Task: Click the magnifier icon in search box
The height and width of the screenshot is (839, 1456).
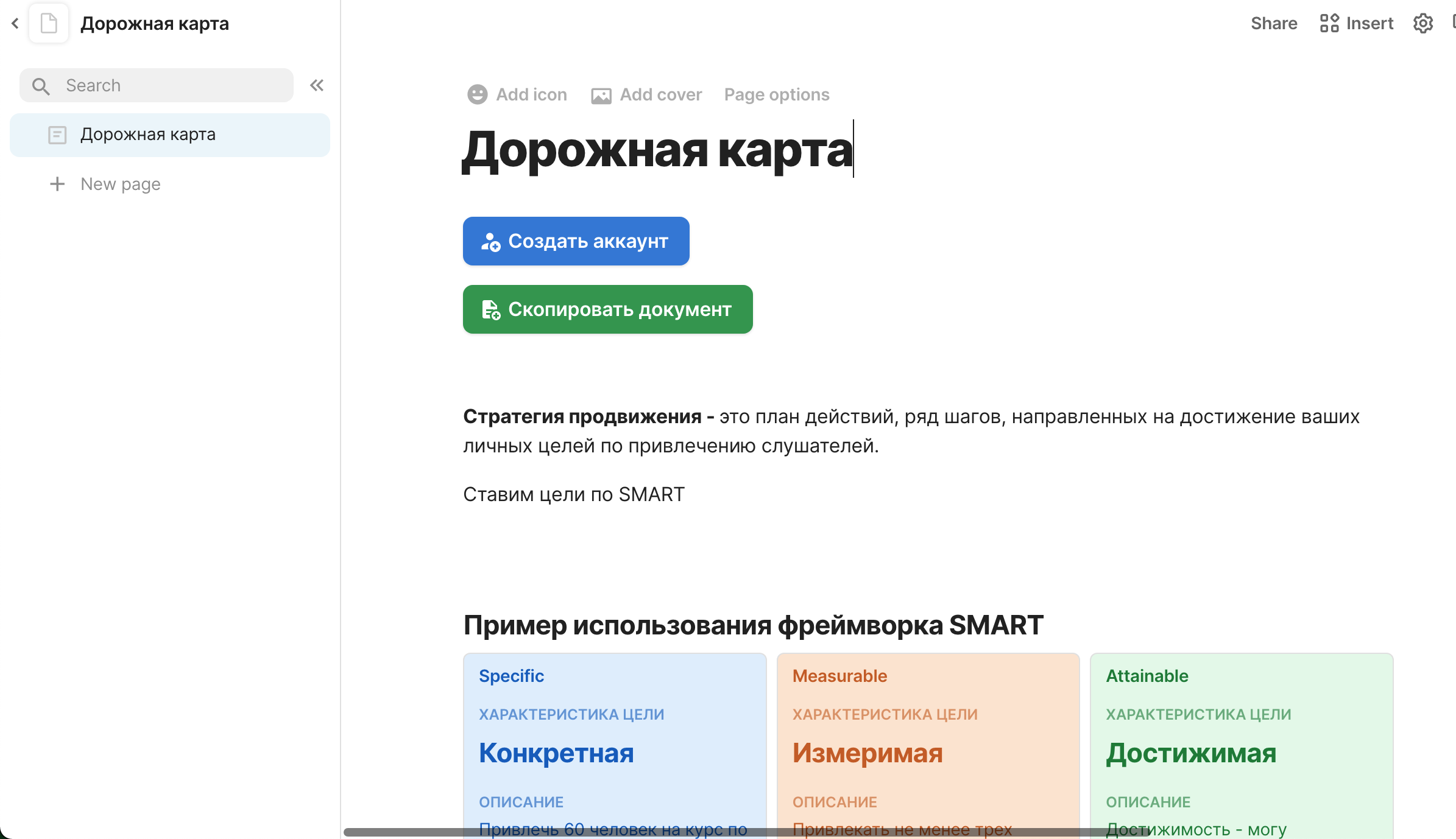Action: coord(41,86)
